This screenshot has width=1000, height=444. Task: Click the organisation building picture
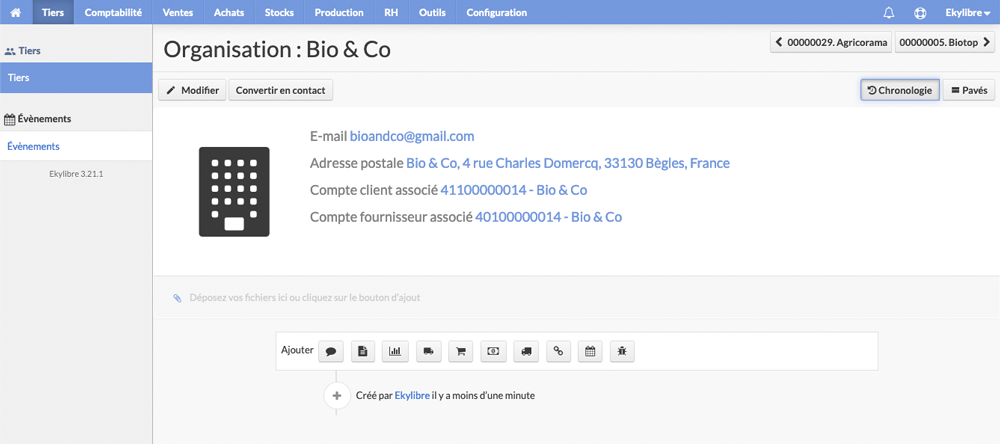[234, 191]
